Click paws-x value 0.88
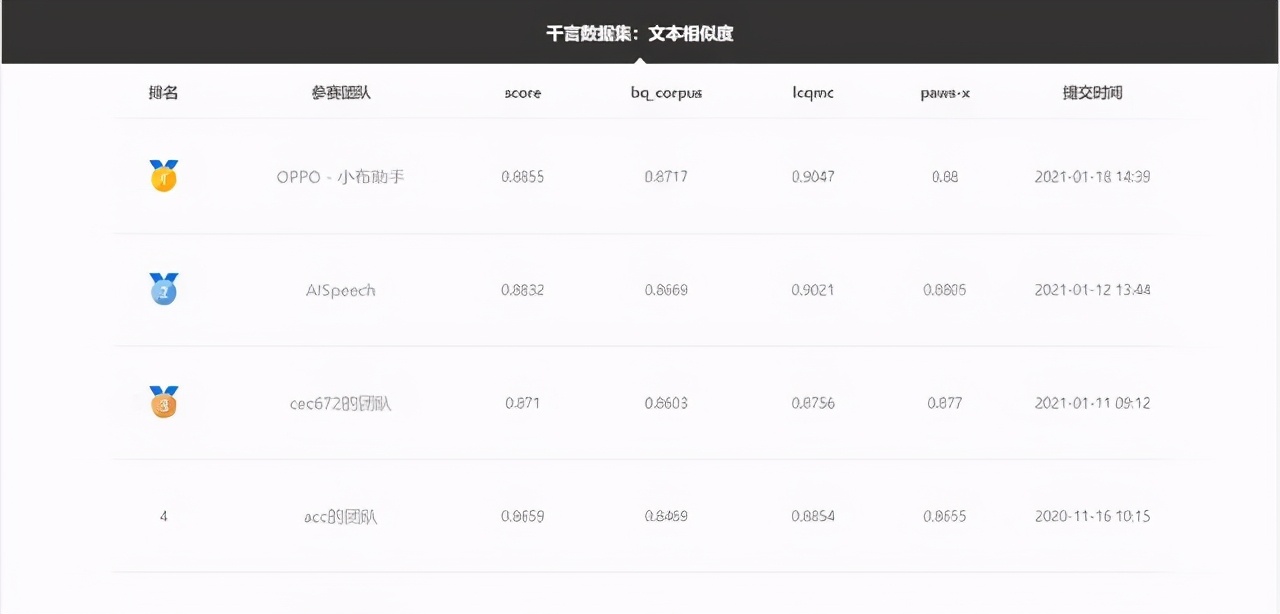The height and width of the screenshot is (614, 1280). (945, 177)
